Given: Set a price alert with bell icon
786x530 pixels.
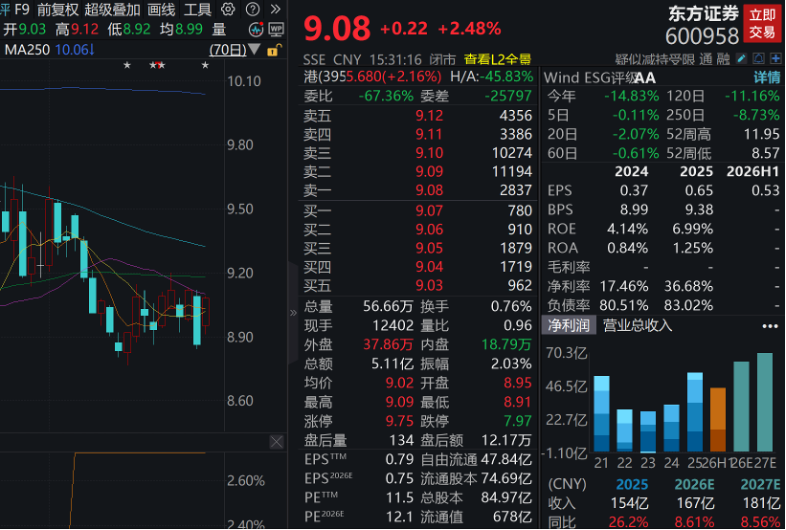Looking at the screenshot, I should click(x=758, y=59).
